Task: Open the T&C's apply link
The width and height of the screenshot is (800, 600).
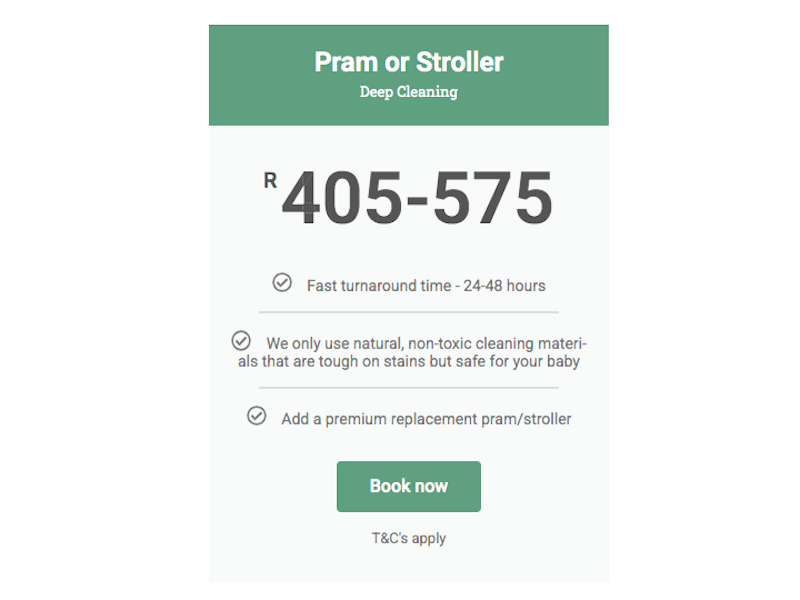Action: pyautogui.click(x=409, y=538)
